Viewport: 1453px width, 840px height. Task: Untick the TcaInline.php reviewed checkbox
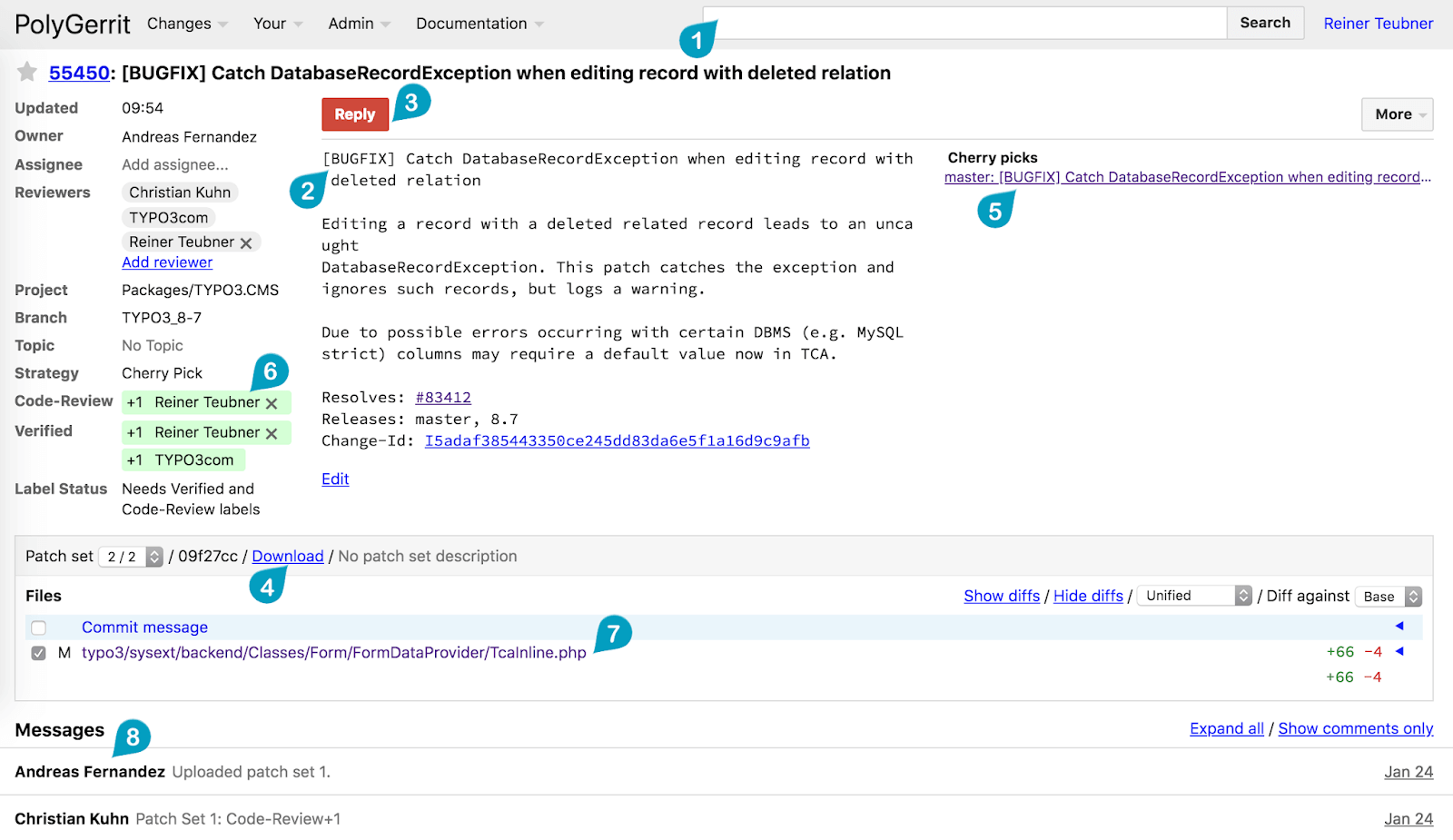pos(38,653)
